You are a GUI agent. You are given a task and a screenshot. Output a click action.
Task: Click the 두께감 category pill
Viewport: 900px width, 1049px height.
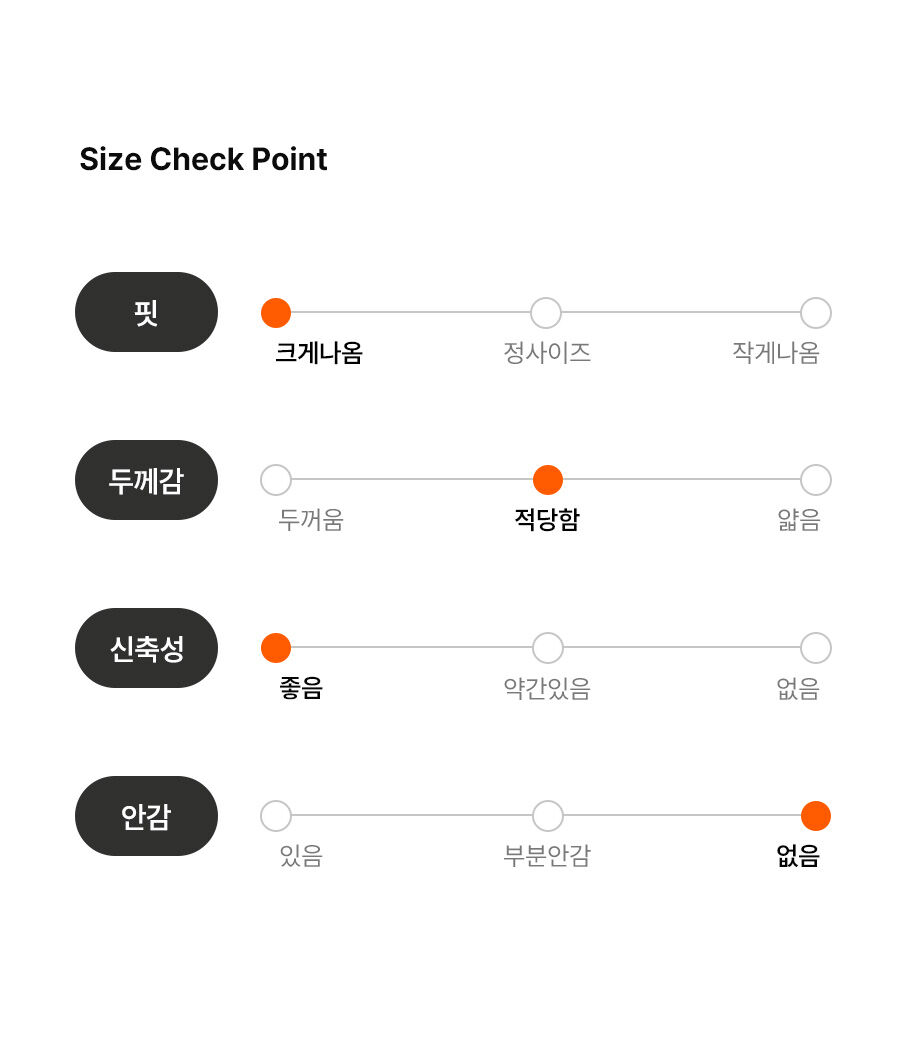147,480
